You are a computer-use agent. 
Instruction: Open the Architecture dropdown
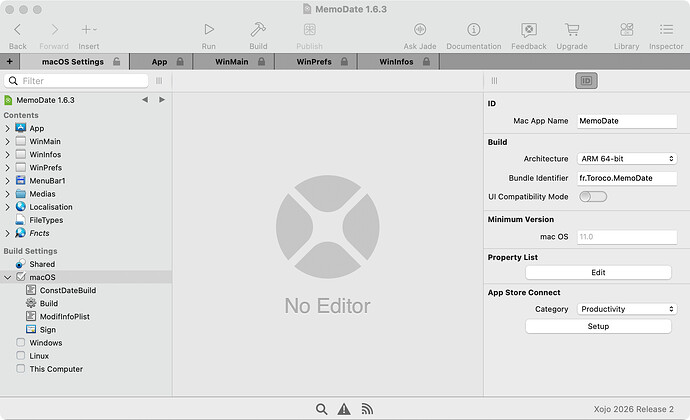point(627,158)
